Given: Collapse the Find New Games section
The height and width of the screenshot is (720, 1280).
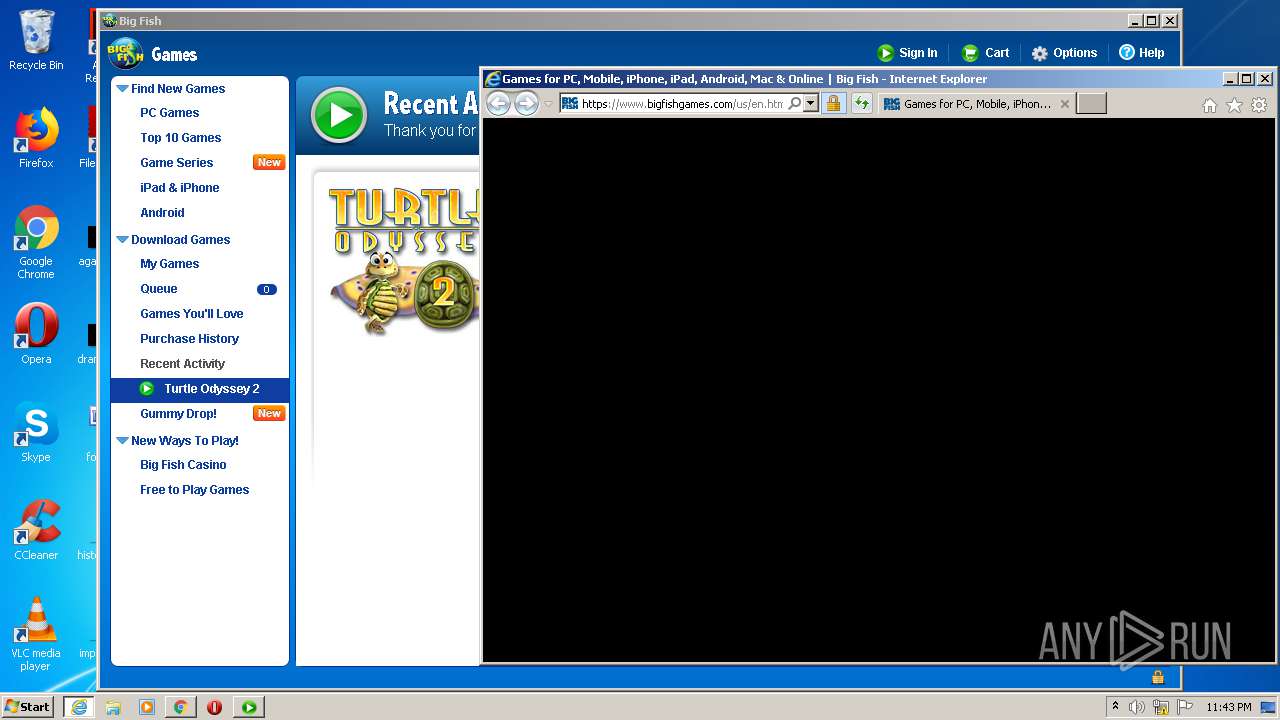Looking at the screenshot, I should 122,89.
